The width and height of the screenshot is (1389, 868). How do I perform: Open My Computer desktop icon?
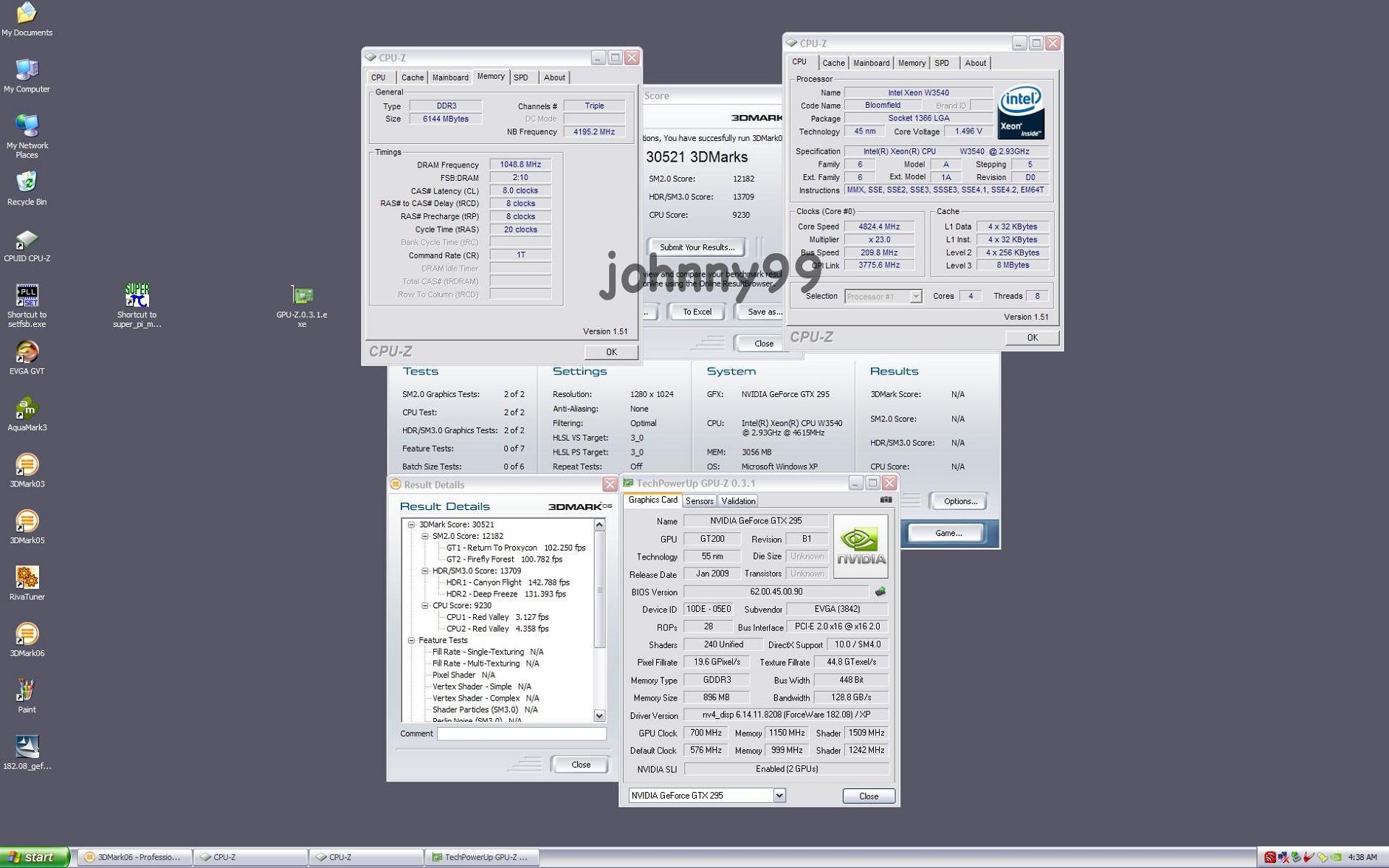point(27,75)
